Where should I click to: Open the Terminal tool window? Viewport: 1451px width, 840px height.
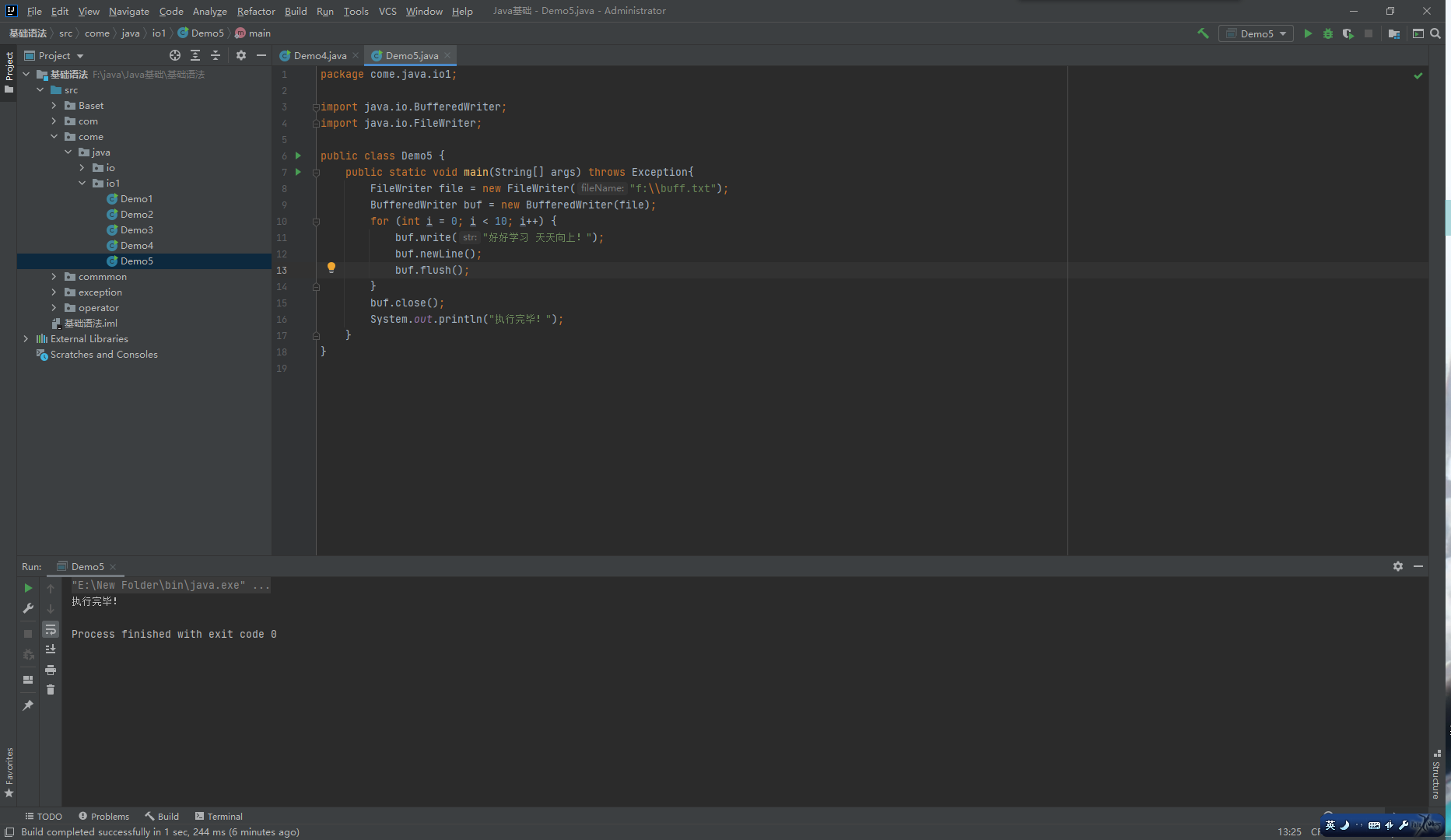[219, 816]
